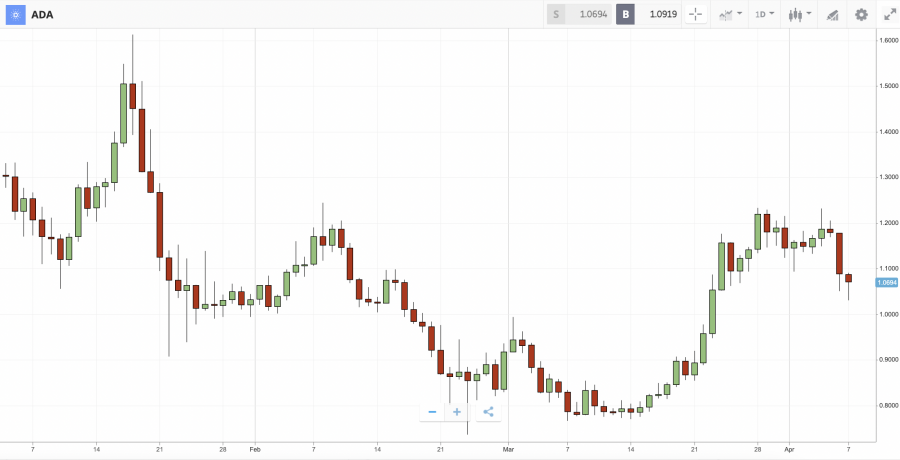
Task: Click the 1.0000 price axis label
Action: coord(889,314)
